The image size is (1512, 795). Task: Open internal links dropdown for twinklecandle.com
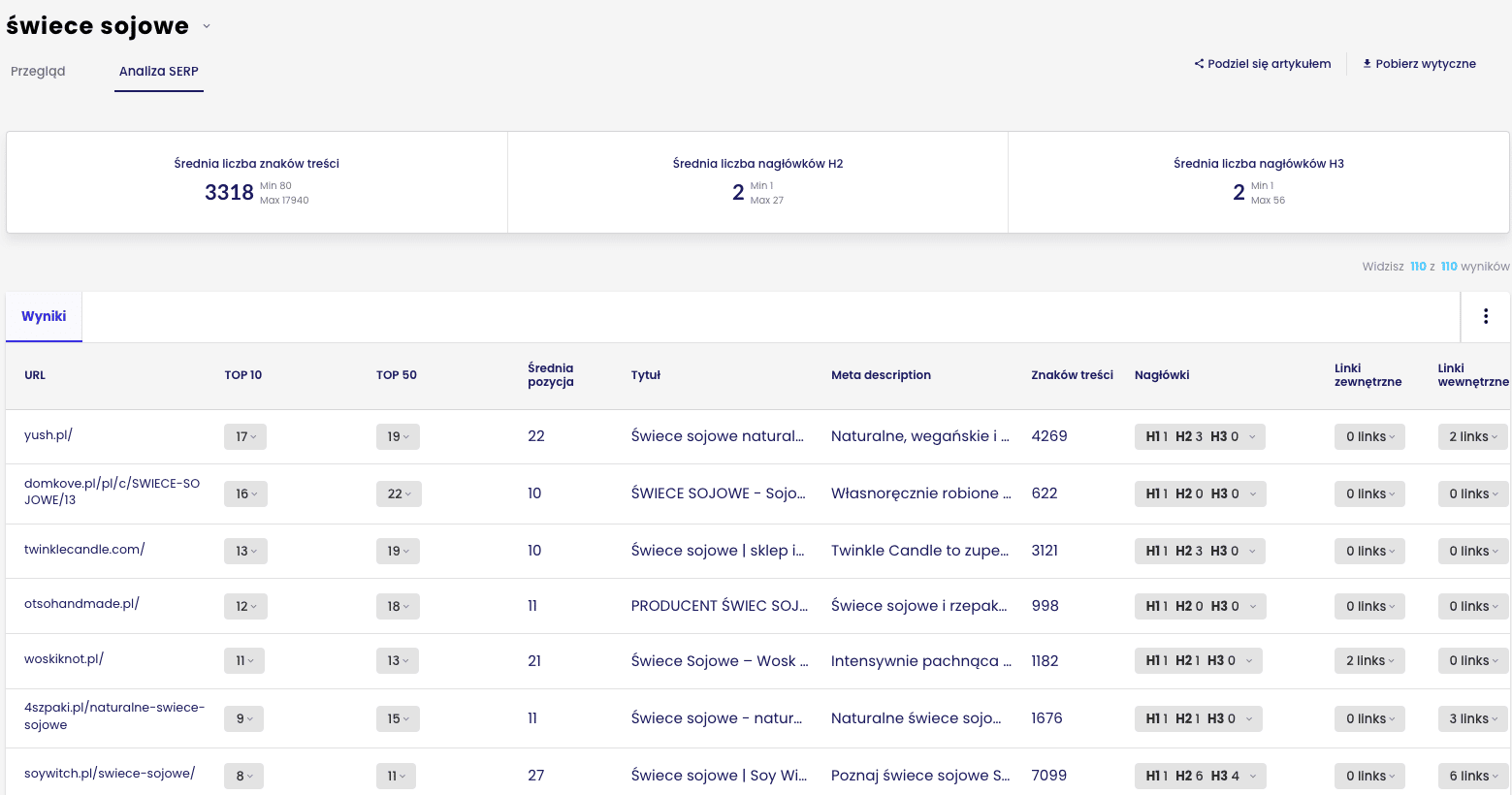(1473, 551)
